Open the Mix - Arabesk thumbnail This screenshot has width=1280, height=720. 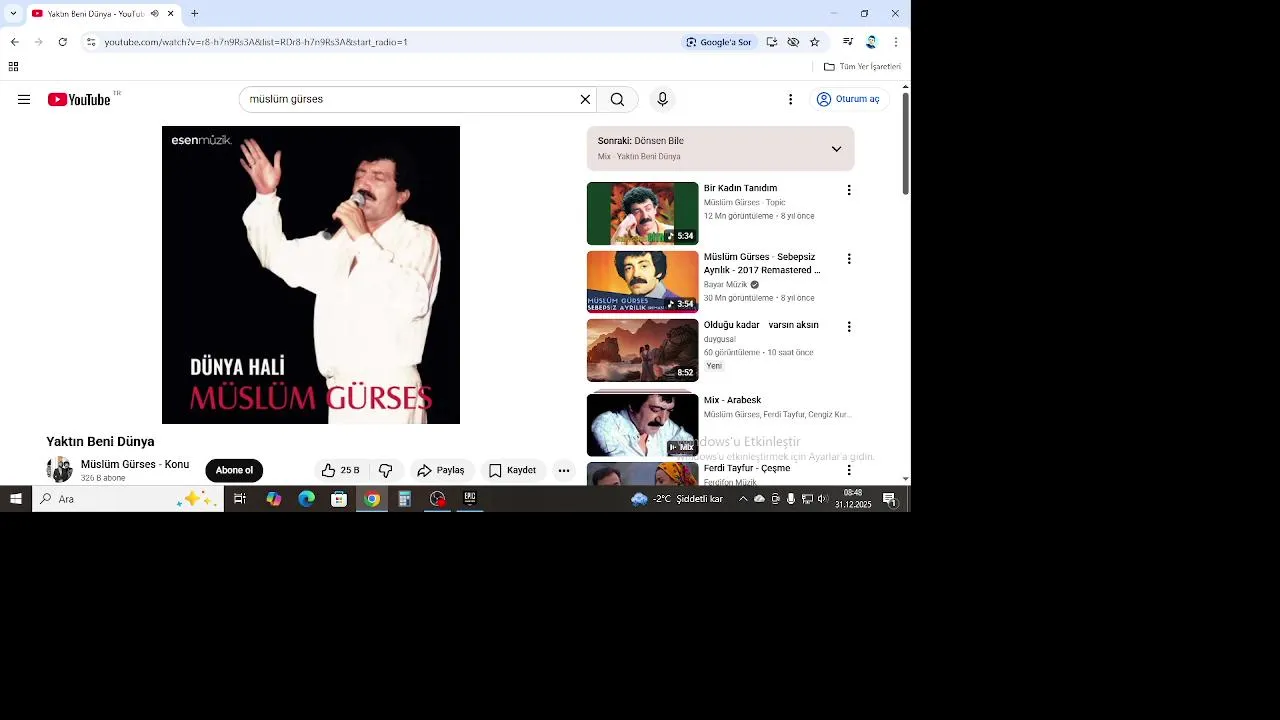click(x=642, y=424)
